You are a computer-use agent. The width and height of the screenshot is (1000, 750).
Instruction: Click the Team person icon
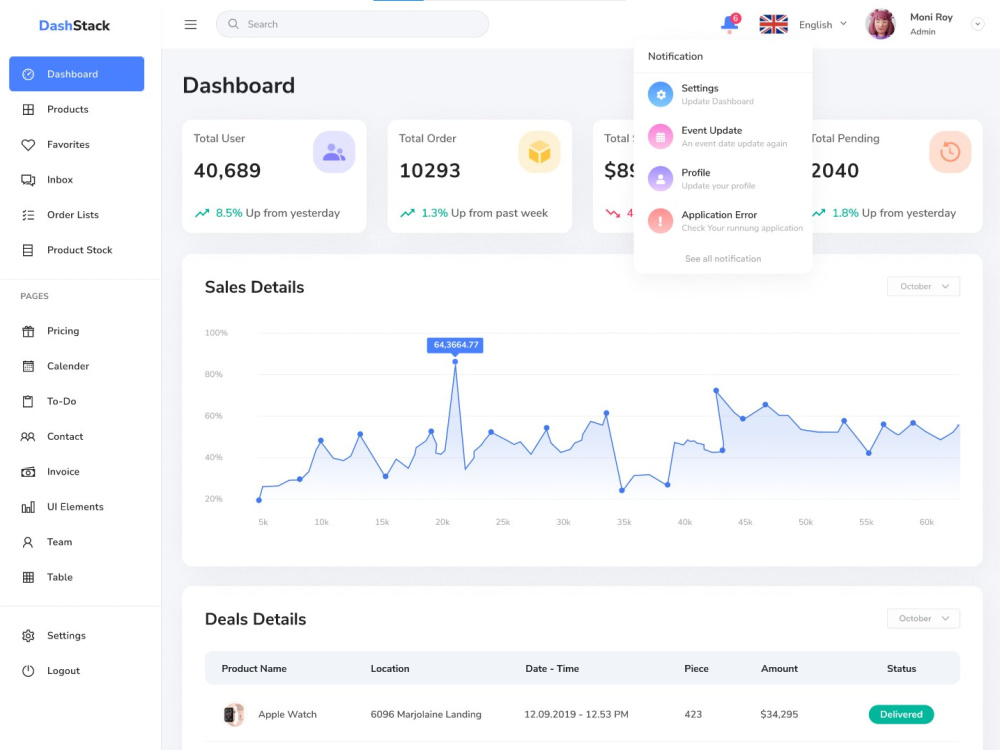click(28, 542)
